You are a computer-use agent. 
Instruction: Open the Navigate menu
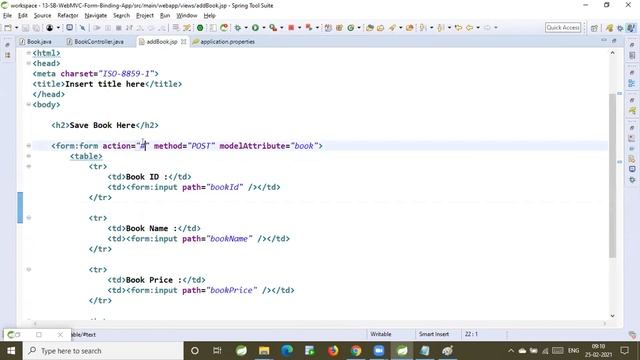(x=96, y=16)
